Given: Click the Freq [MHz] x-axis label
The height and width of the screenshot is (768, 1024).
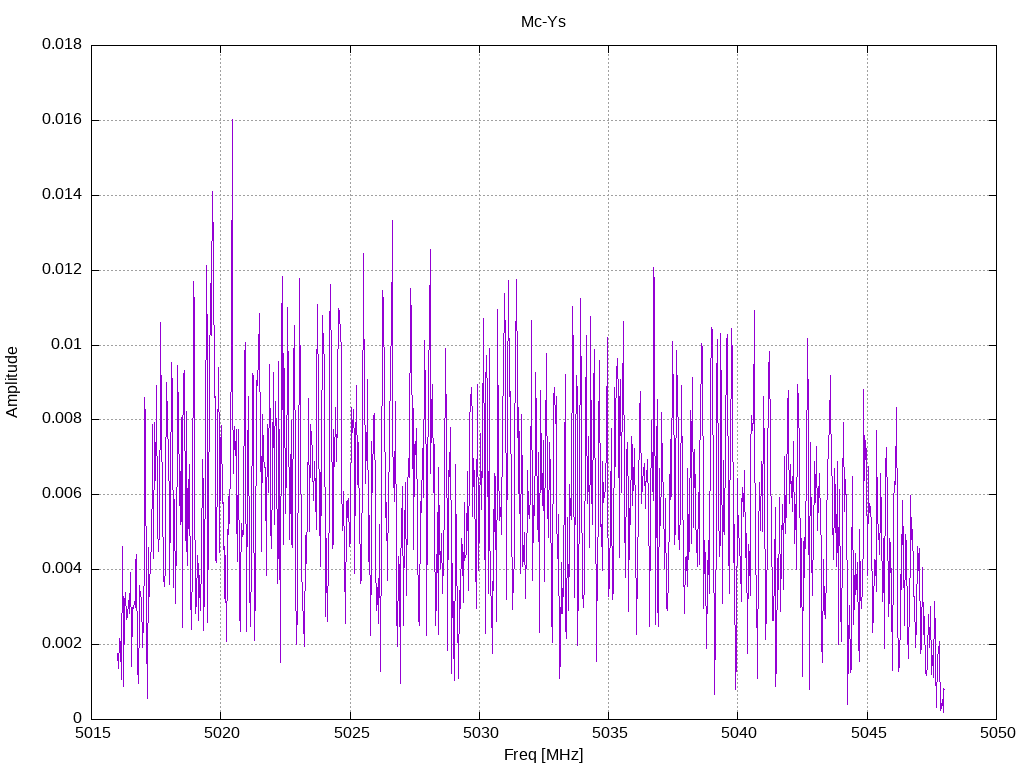Looking at the screenshot, I should click(543, 755).
